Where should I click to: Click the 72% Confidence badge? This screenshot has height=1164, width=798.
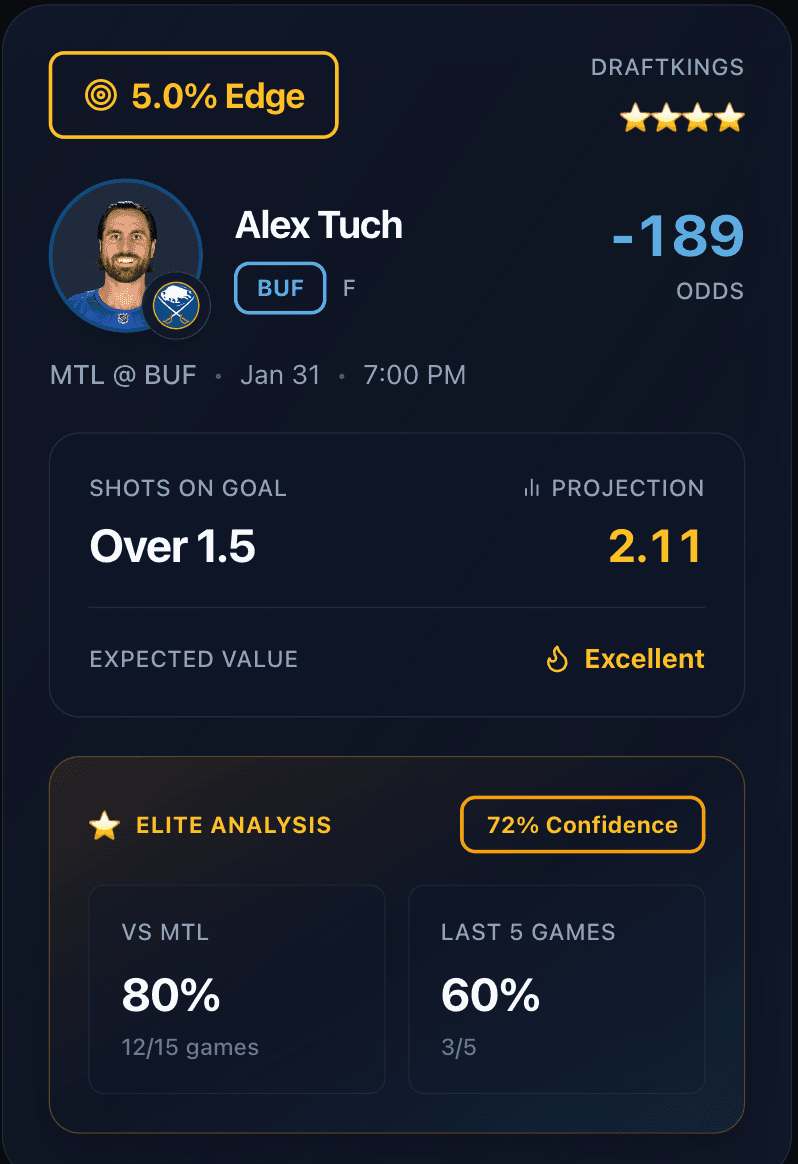pyautogui.click(x=582, y=825)
